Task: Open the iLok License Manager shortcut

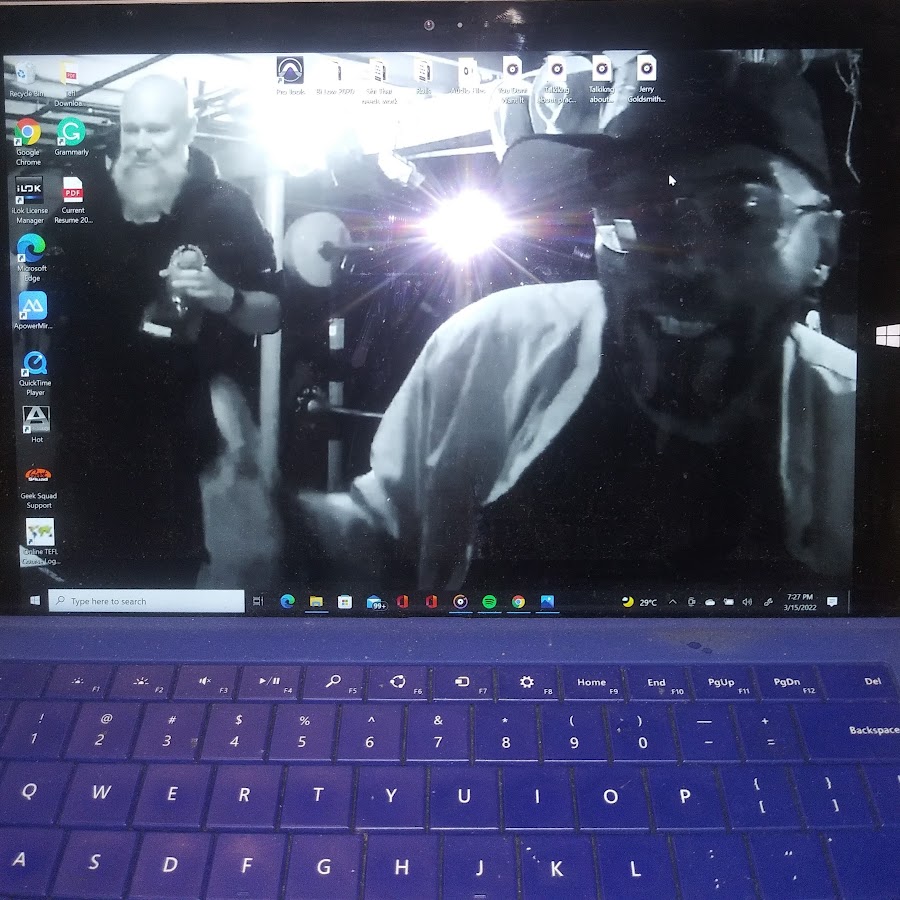Action: click(29, 200)
